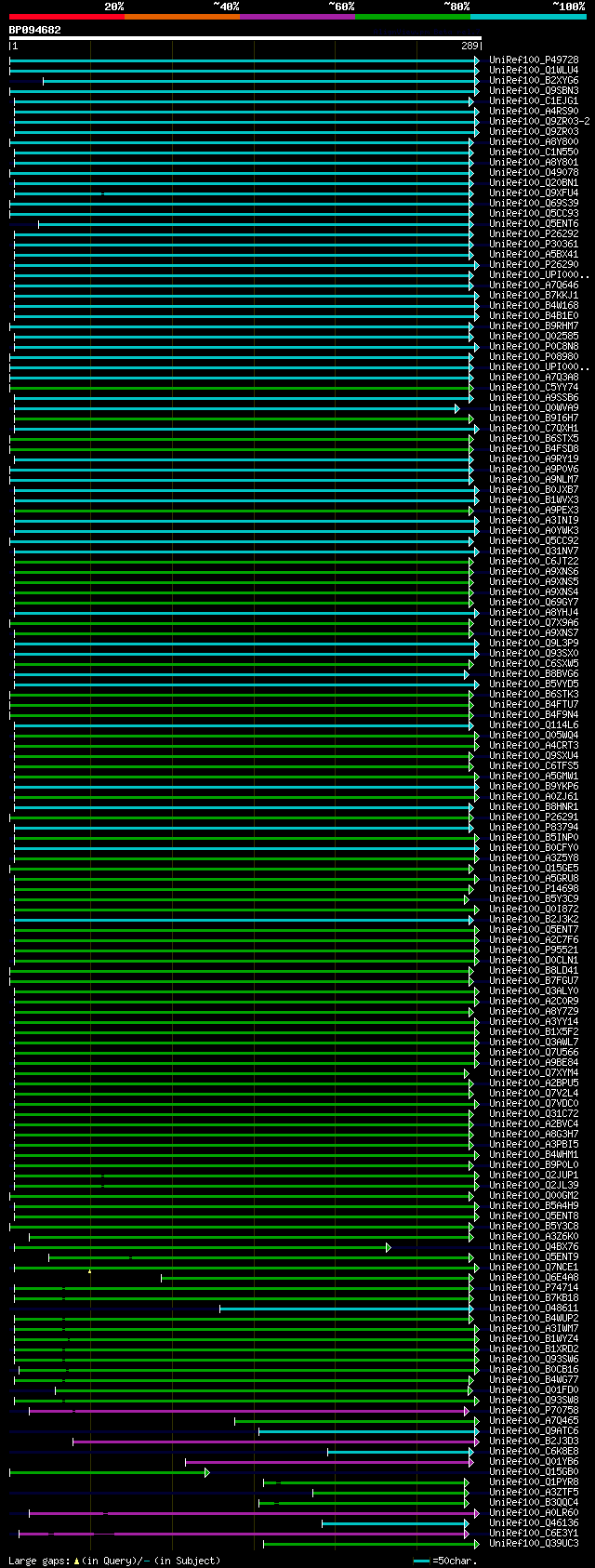Click the cyan ~100% identity legend bar
The height and width of the screenshot is (1568, 595).
528,17
